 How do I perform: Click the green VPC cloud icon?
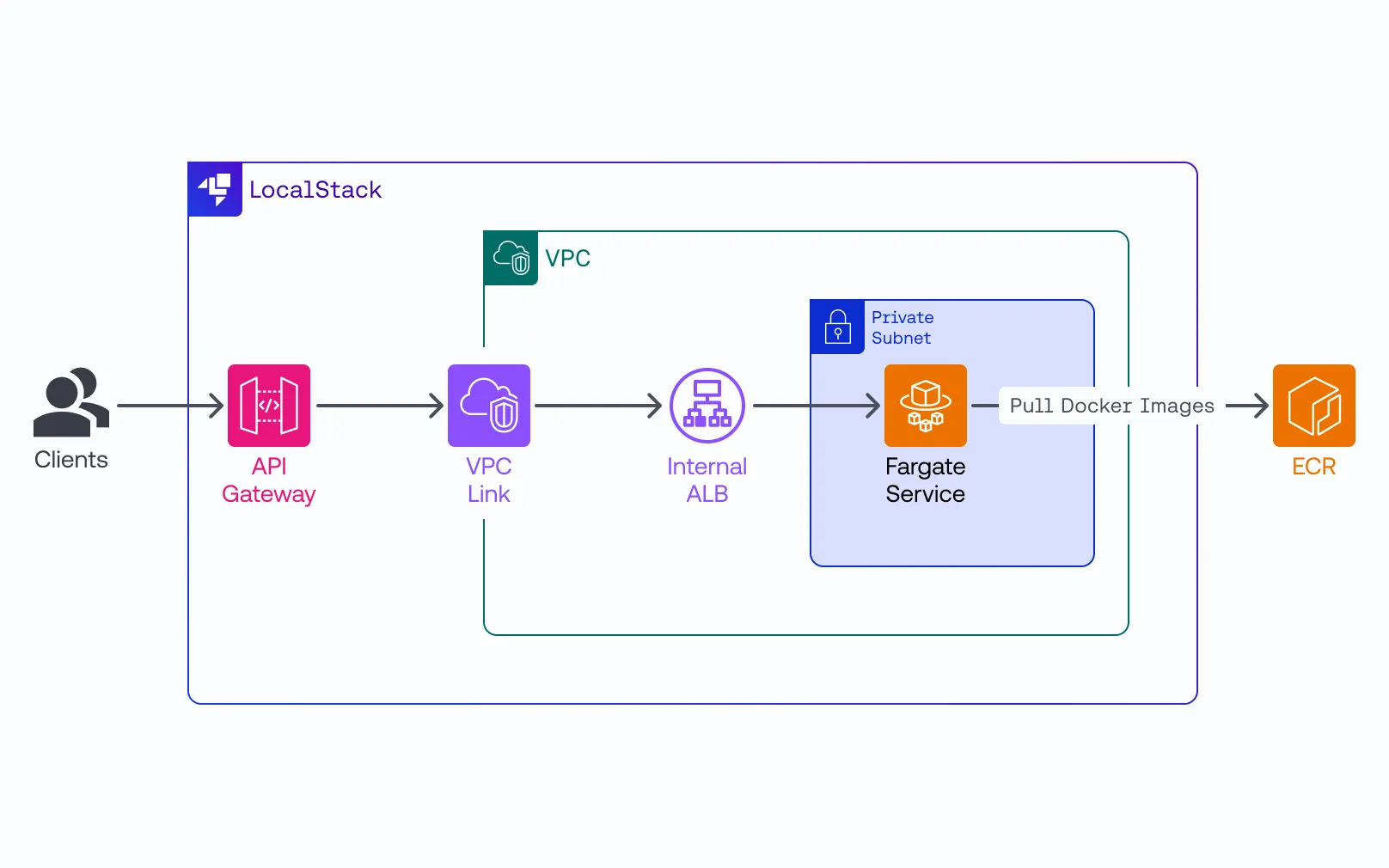point(511,258)
